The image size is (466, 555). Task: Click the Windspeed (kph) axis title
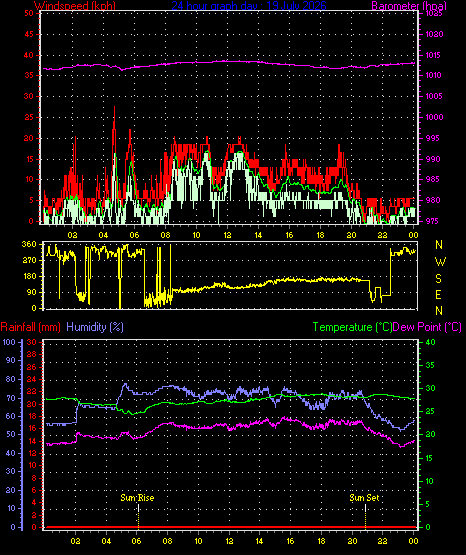pyautogui.click(x=75, y=5)
